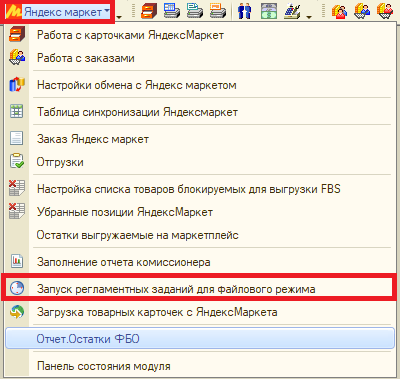Click the orange filing cabinet toolbar icon
The image size is (400, 379).
(x=149, y=11)
